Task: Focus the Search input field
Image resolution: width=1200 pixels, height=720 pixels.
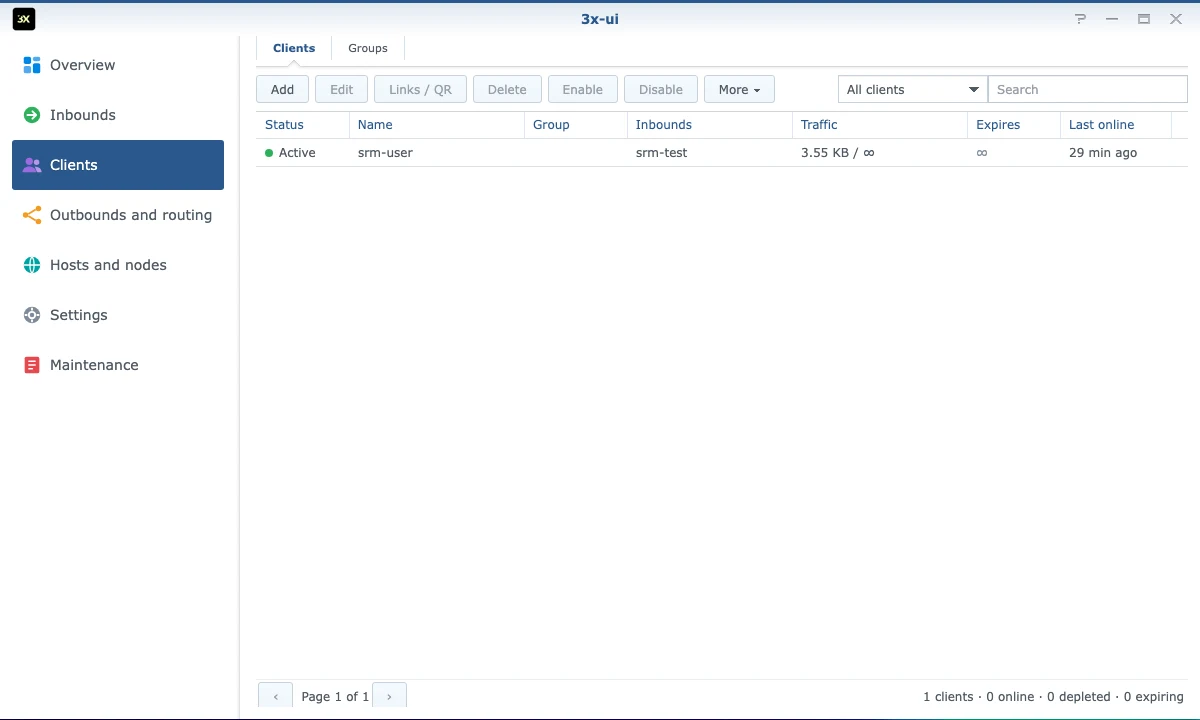Action: tap(1088, 89)
